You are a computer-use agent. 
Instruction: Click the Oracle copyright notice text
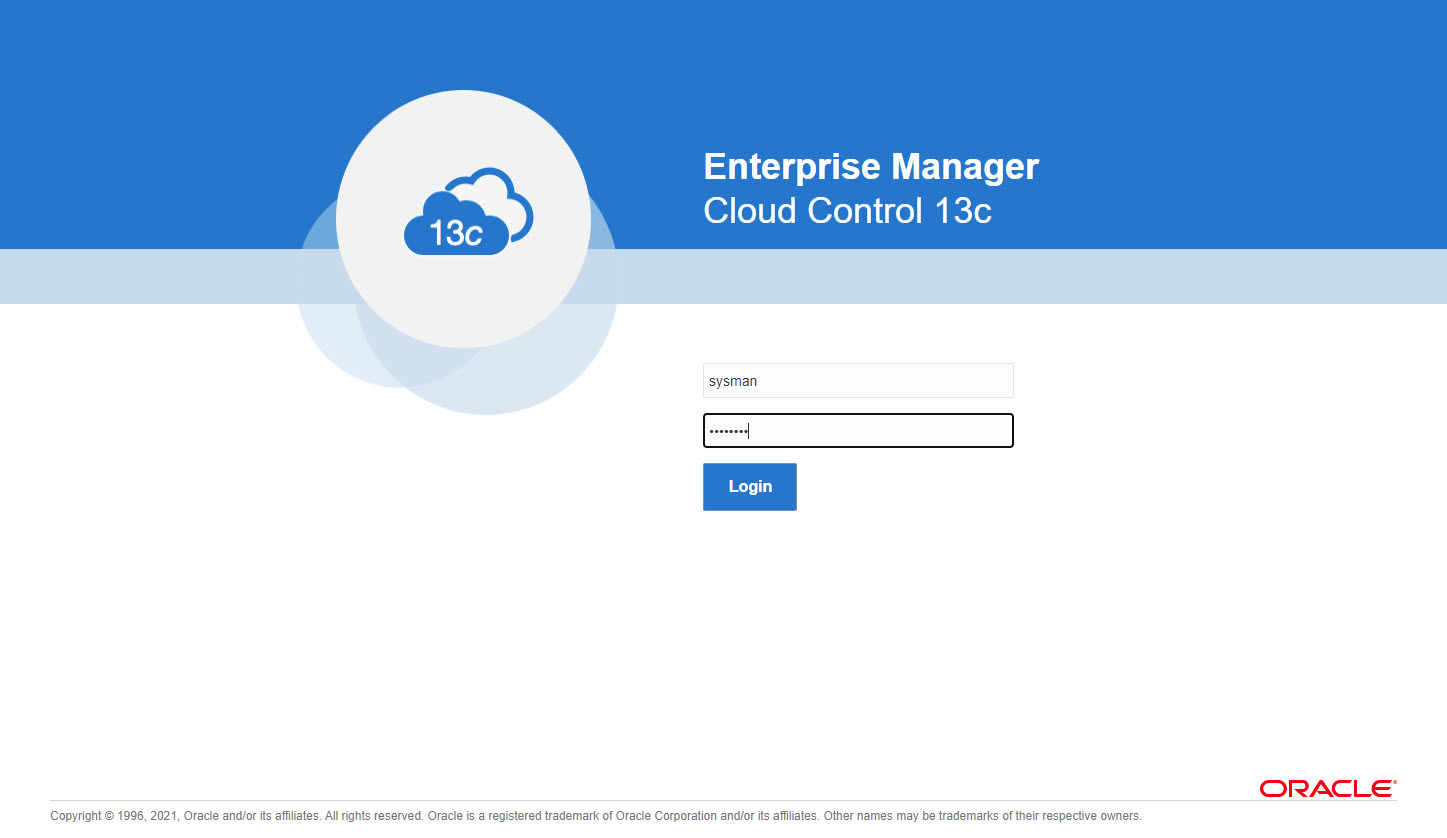[596, 816]
